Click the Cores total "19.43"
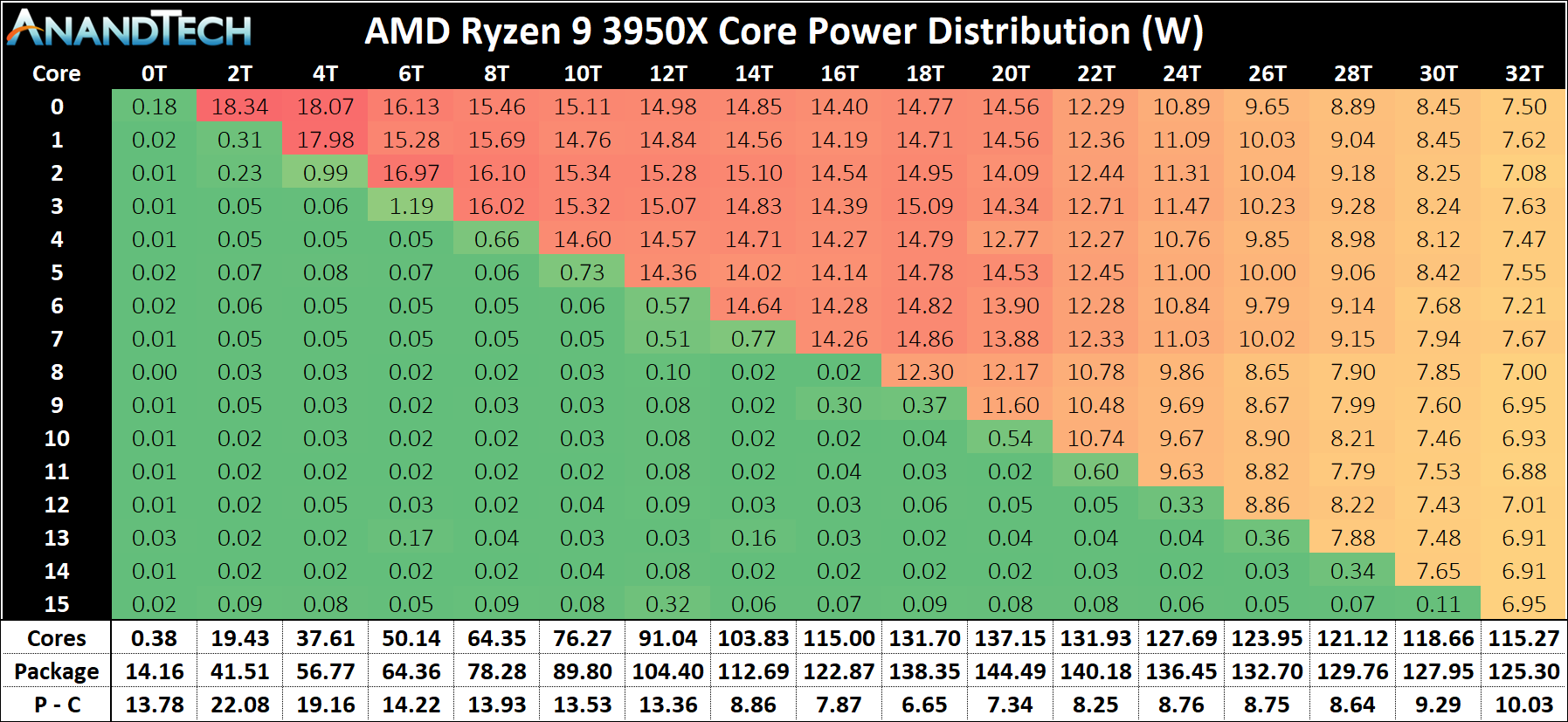This screenshot has width=1568, height=722. click(239, 638)
